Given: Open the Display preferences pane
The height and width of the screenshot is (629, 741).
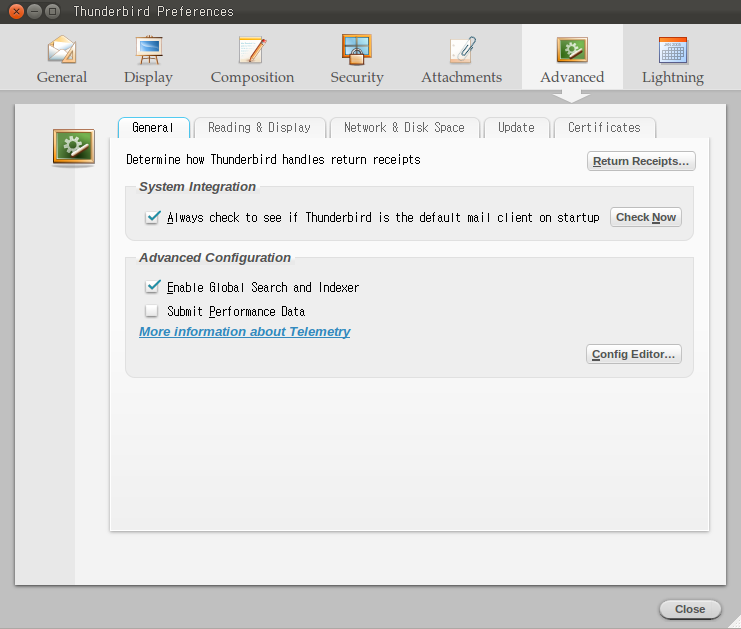Looking at the screenshot, I should 148,60.
